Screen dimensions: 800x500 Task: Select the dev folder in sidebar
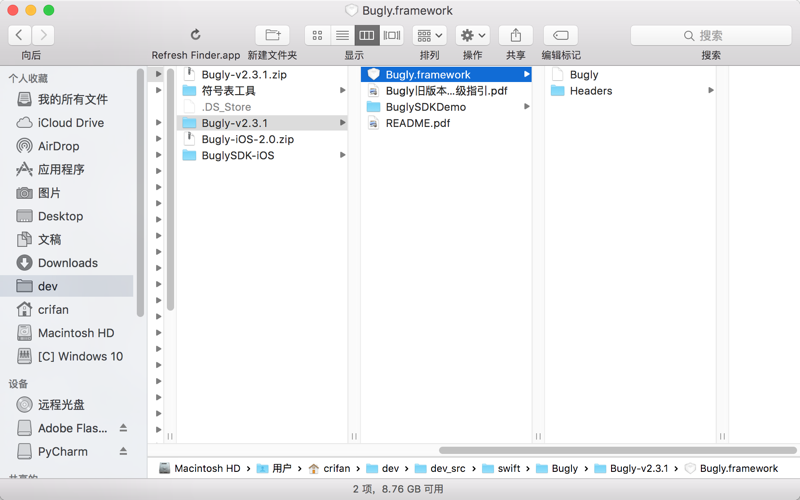coord(67,286)
